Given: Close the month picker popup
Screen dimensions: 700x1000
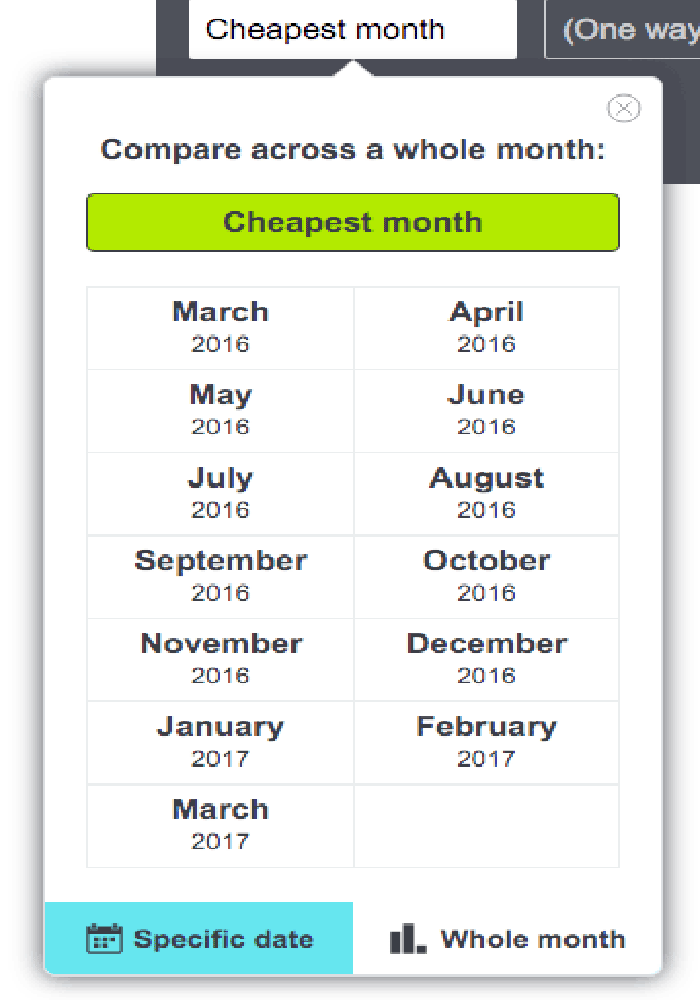Looking at the screenshot, I should 623,108.
